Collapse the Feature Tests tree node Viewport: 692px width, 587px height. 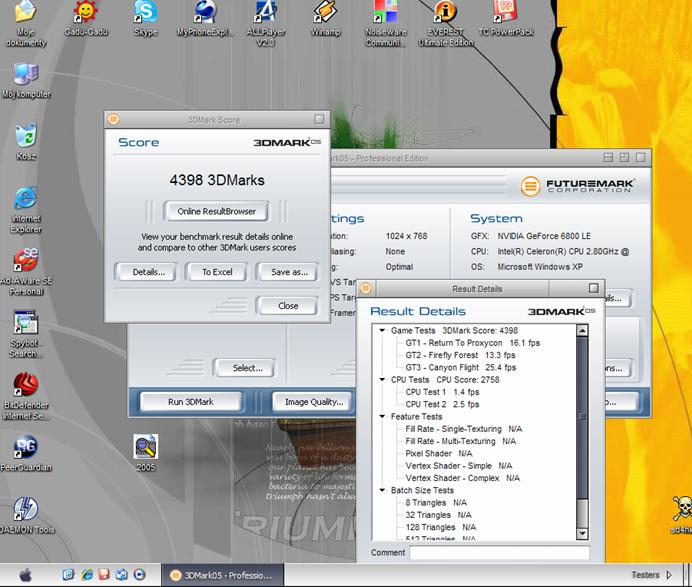tap(382, 417)
